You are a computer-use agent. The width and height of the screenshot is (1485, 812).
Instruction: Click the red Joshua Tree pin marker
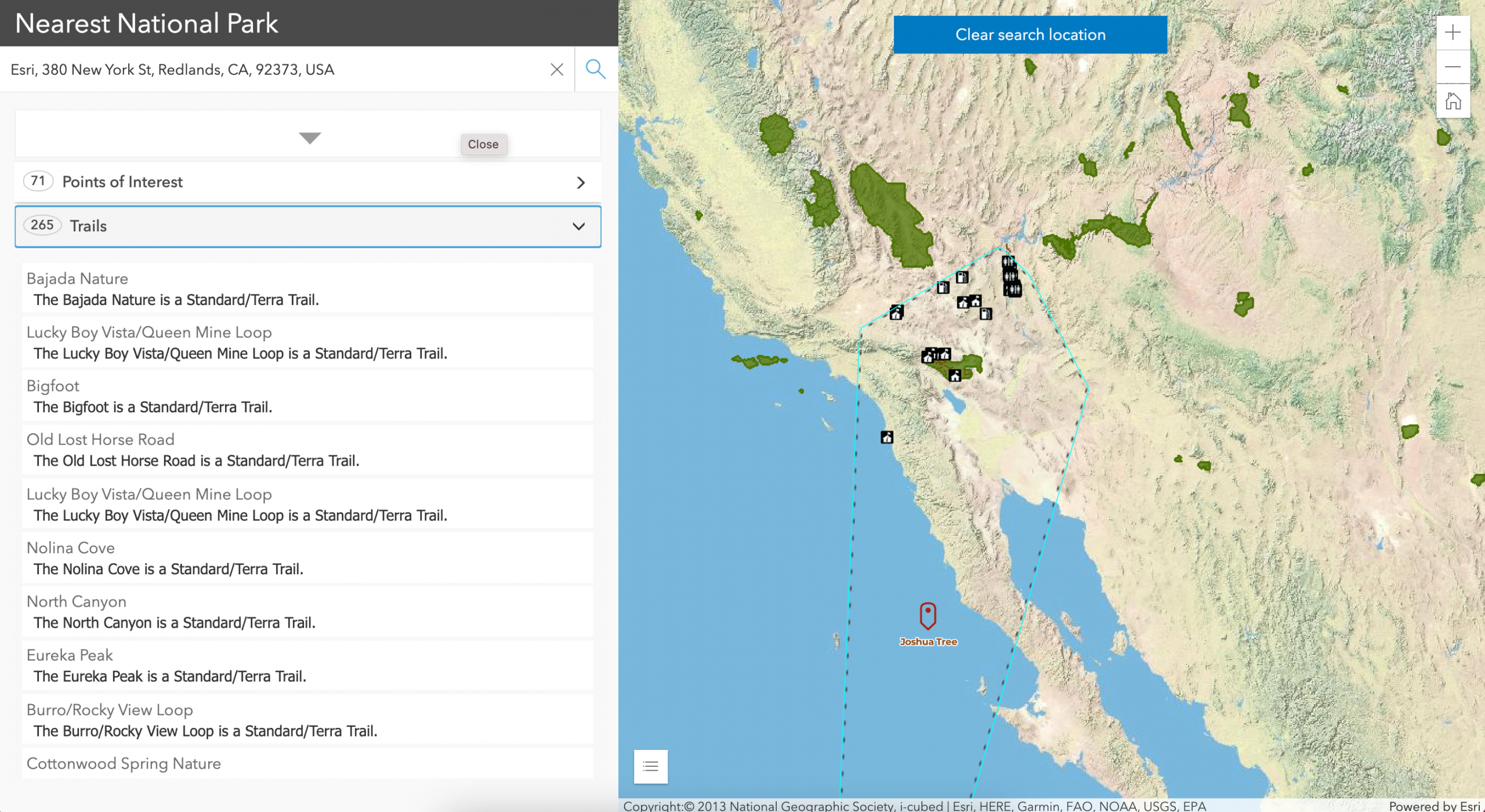928,615
